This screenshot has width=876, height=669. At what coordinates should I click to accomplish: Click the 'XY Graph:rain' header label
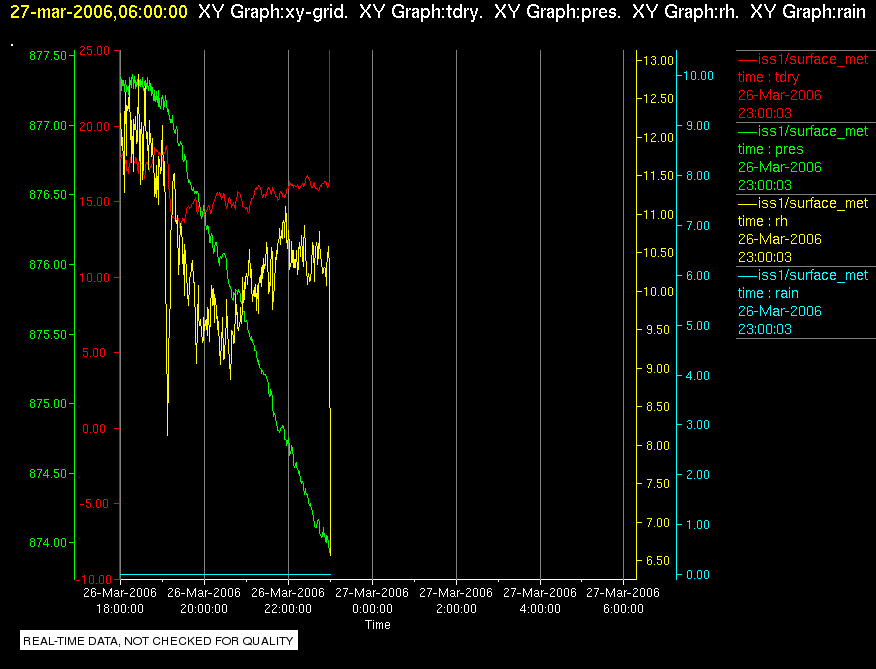point(808,12)
